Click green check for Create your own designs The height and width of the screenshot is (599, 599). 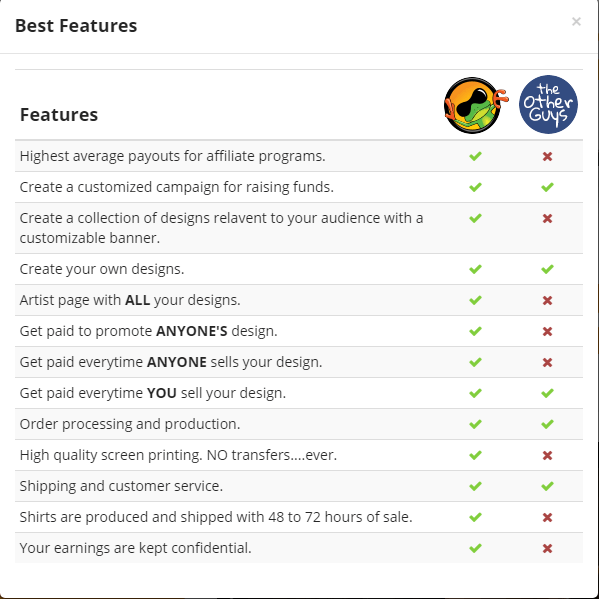coord(475,269)
